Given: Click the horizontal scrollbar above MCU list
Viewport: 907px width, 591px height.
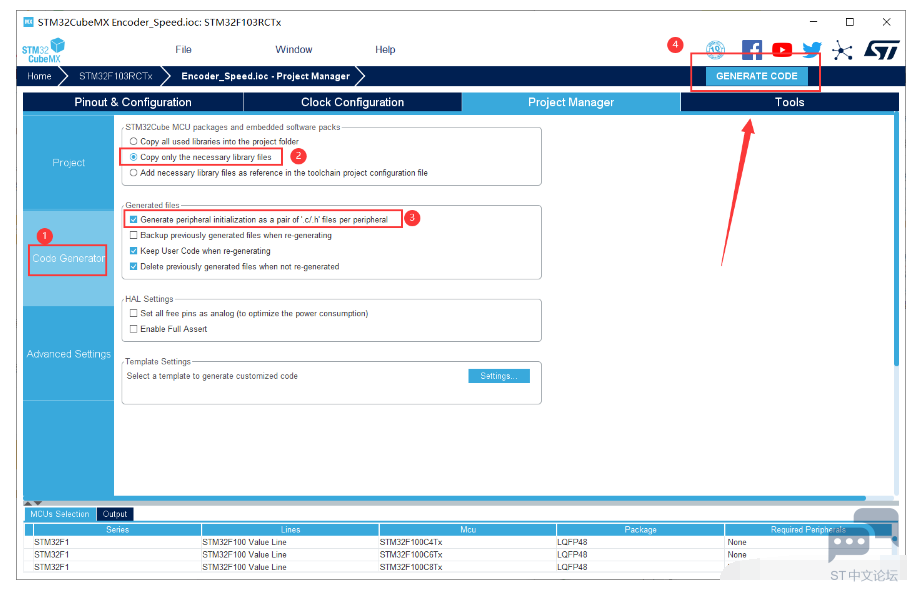Looking at the screenshot, I should (x=444, y=498).
